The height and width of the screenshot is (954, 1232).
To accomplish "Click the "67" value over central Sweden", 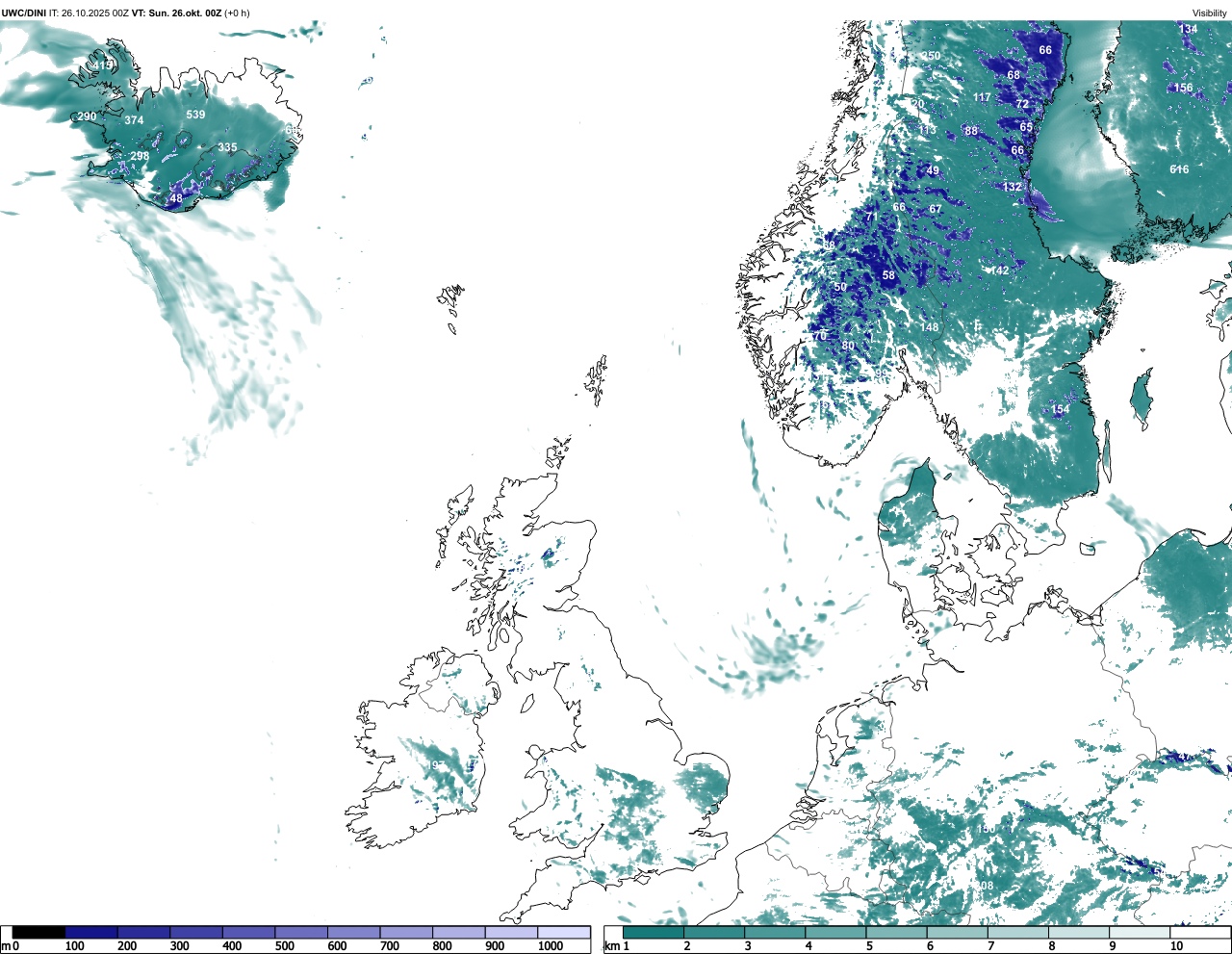I will pyautogui.click(x=936, y=209).
